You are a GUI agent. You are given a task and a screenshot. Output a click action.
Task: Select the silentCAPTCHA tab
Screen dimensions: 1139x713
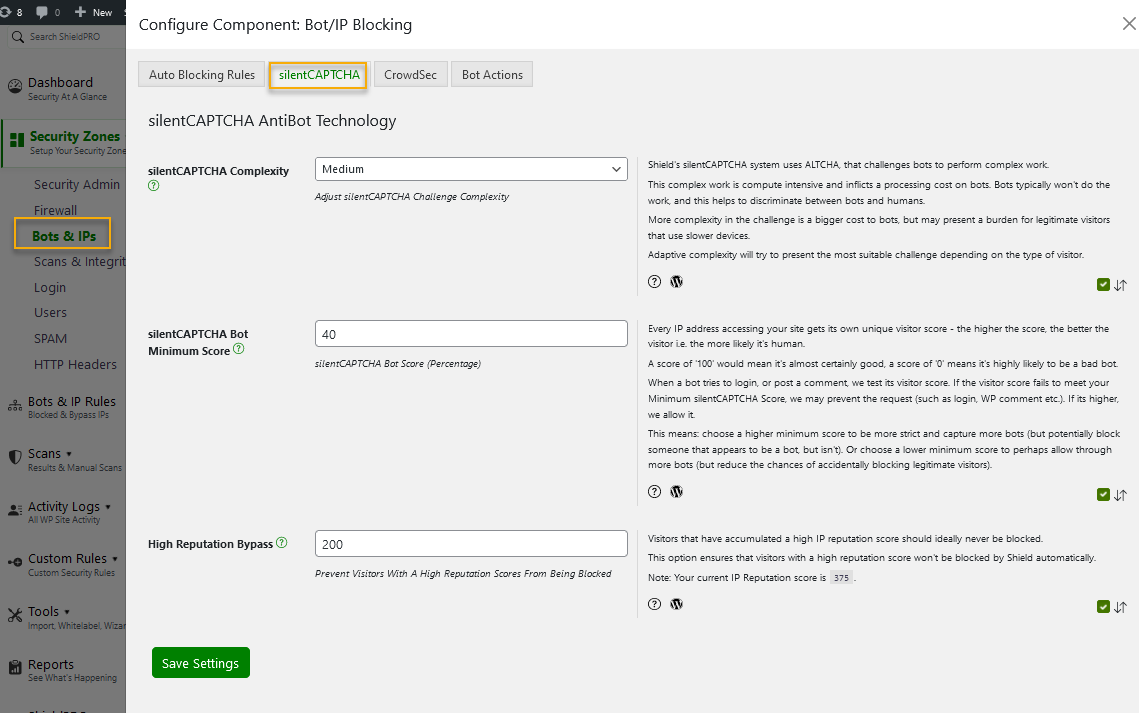[x=318, y=75]
